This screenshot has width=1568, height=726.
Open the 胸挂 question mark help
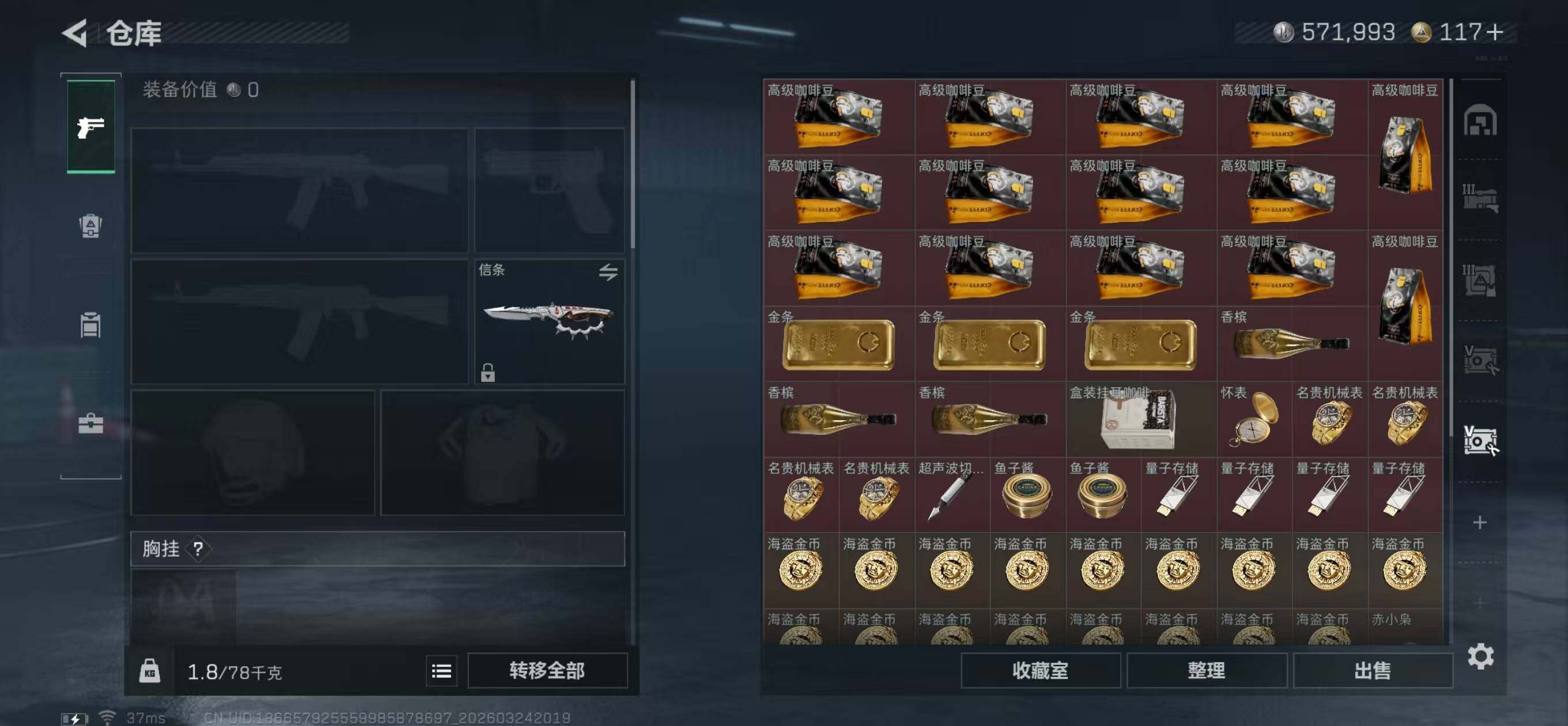point(198,549)
